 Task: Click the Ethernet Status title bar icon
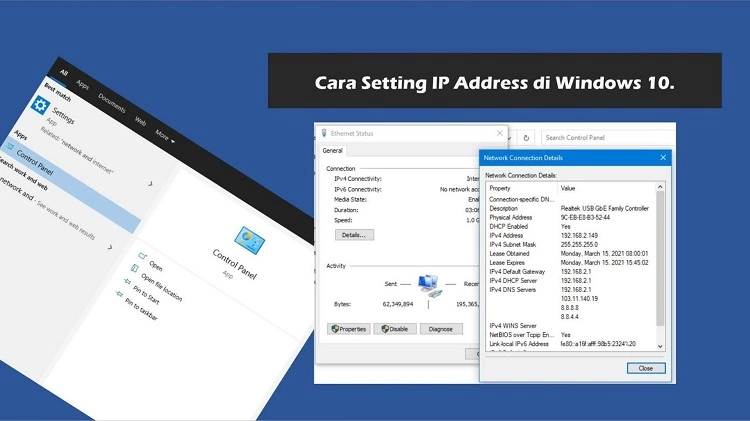tap(324, 133)
